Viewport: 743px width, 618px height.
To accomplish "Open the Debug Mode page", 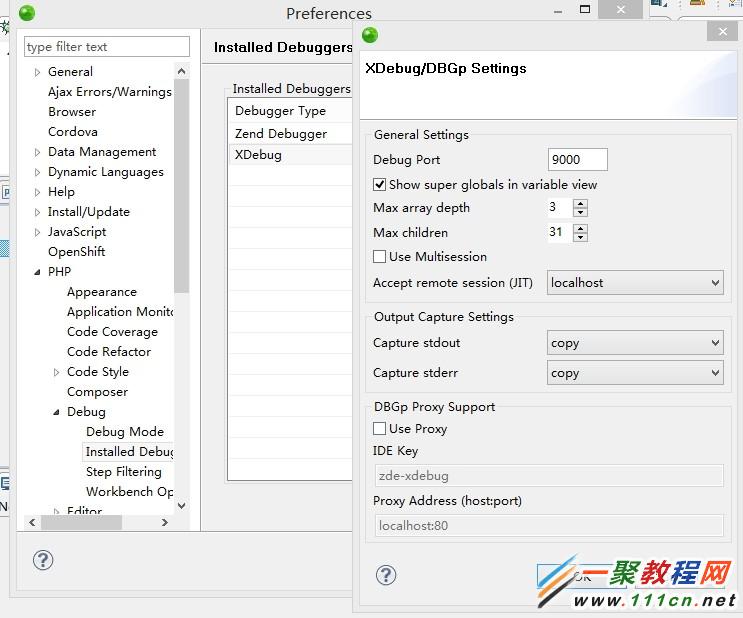I will [x=125, y=432].
